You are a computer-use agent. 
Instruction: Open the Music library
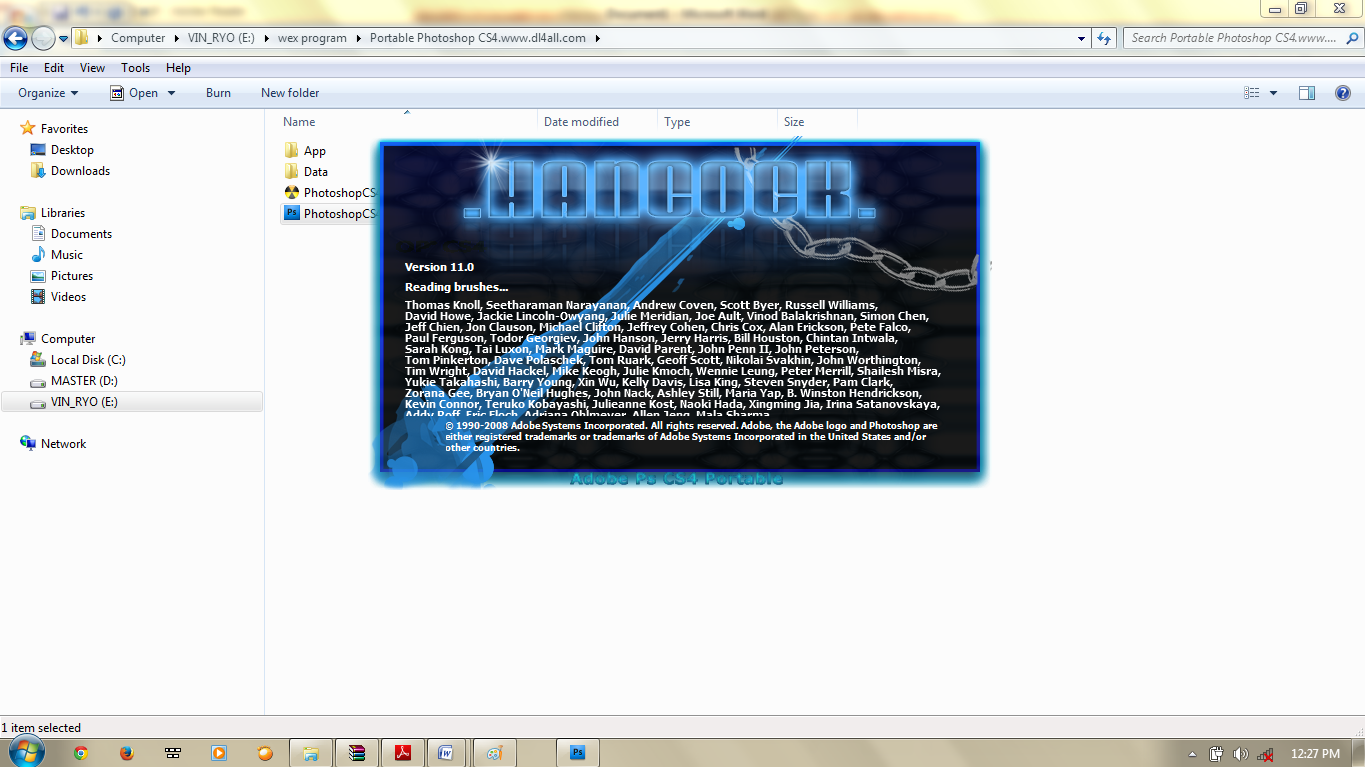tap(67, 255)
